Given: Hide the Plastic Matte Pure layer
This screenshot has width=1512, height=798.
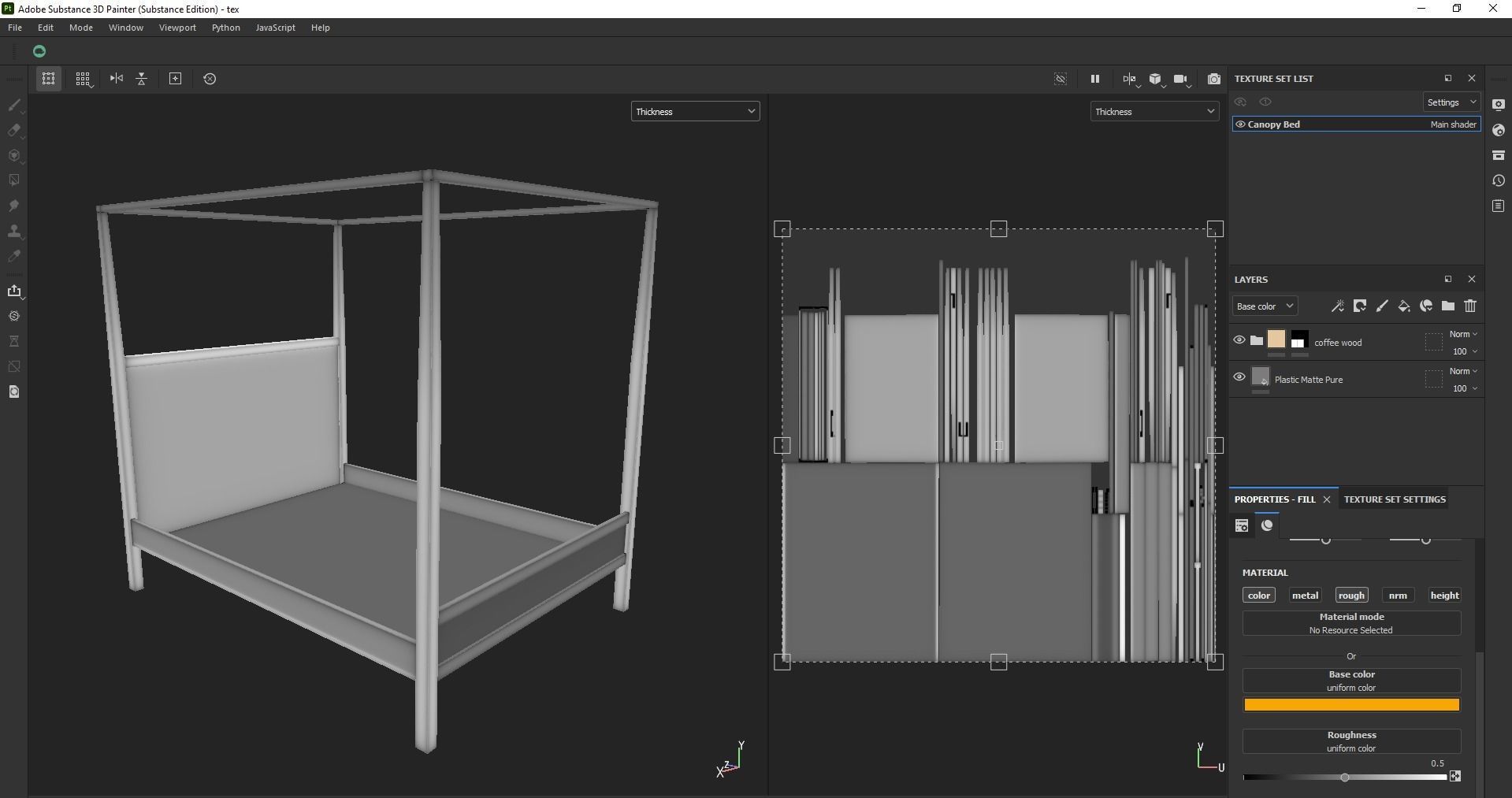Looking at the screenshot, I should 1239,377.
